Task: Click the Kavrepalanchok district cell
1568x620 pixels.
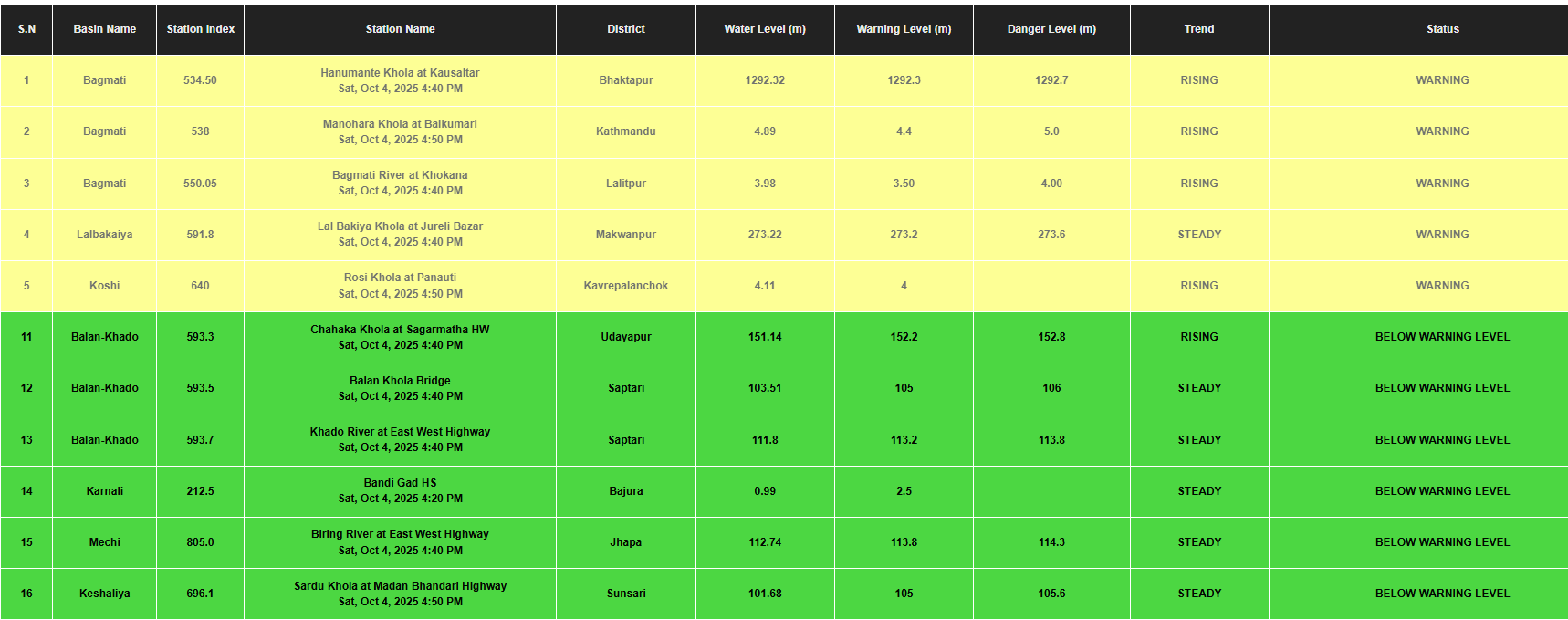Action: click(626, 286)
